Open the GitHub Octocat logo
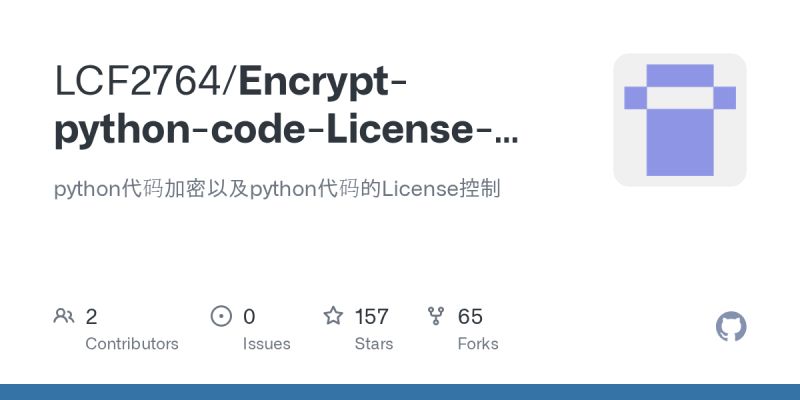Image resolution: width=800 pixels, height=400 pixels. (731, 326)
